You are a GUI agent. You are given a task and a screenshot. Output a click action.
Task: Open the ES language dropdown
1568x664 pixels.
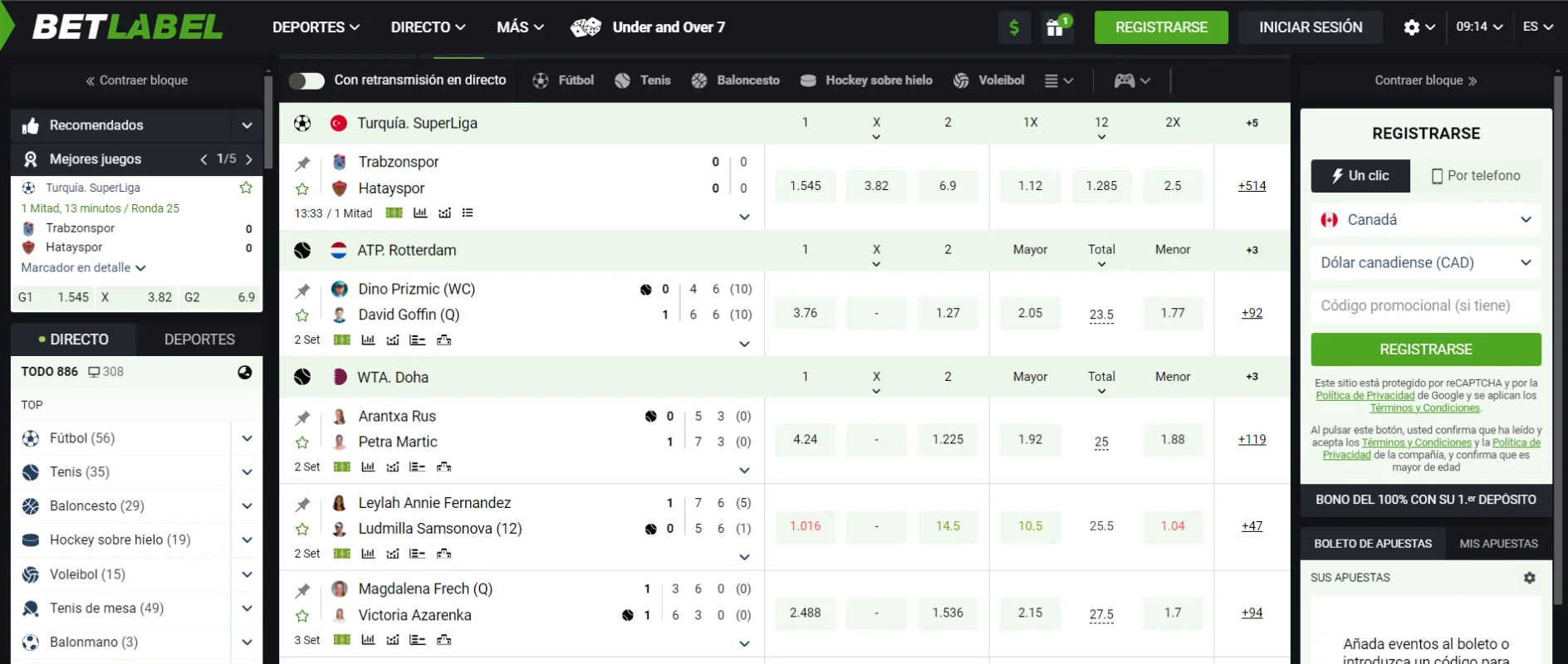coord(1537,27)
